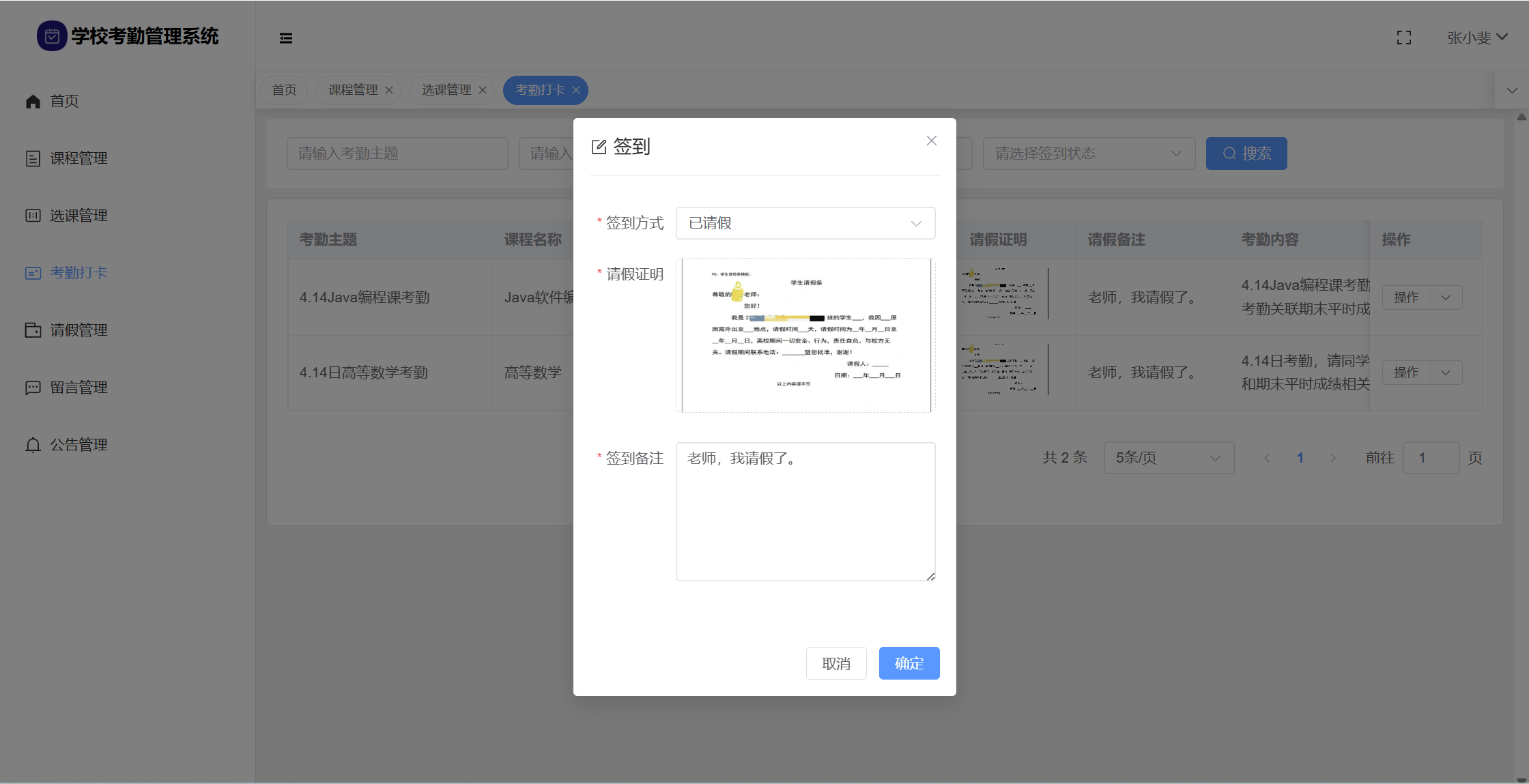Click the 取消 button
1529x784 pixels.
[835, 663]
